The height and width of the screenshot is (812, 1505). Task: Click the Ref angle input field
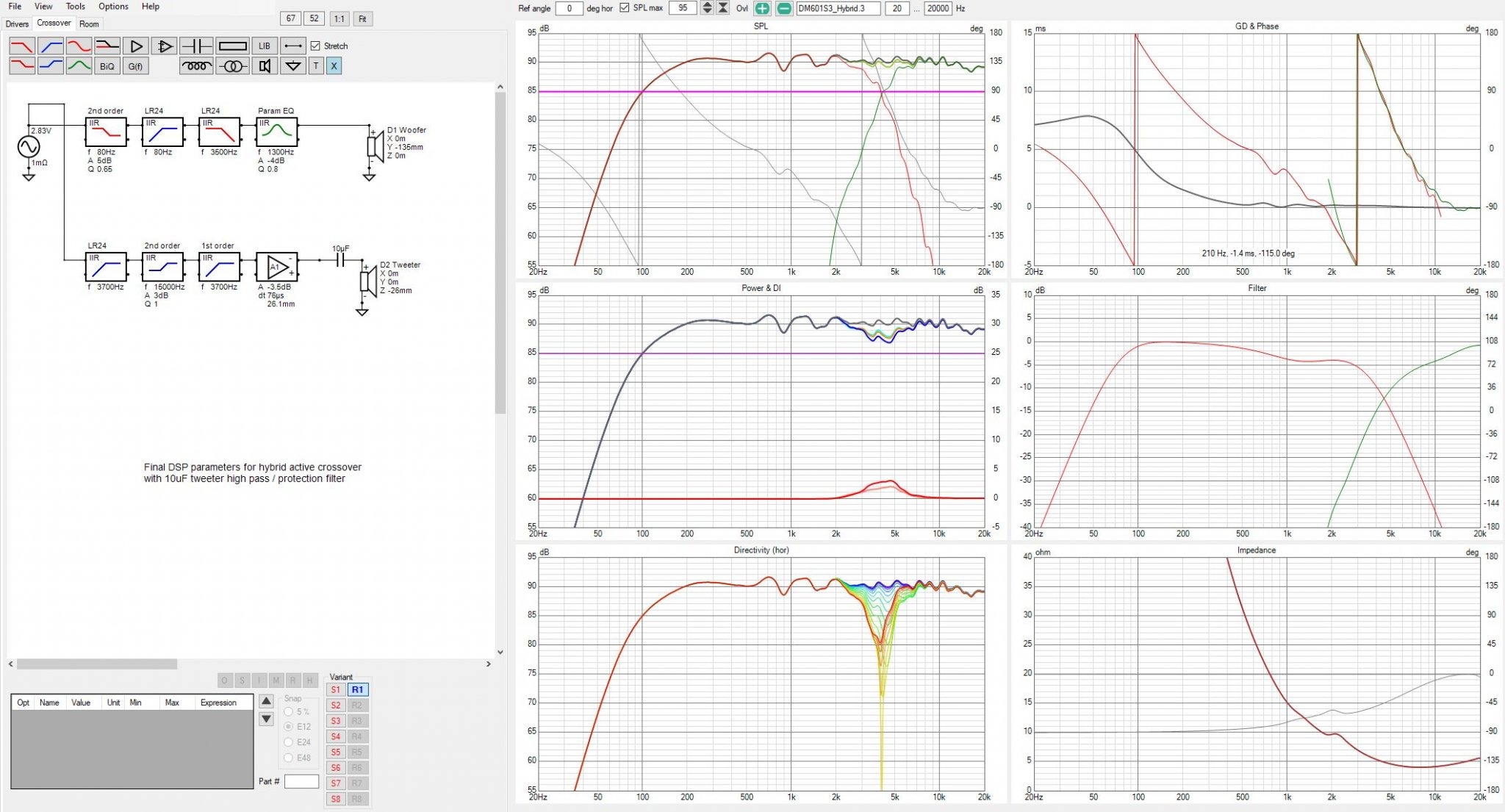coord(569,8)
